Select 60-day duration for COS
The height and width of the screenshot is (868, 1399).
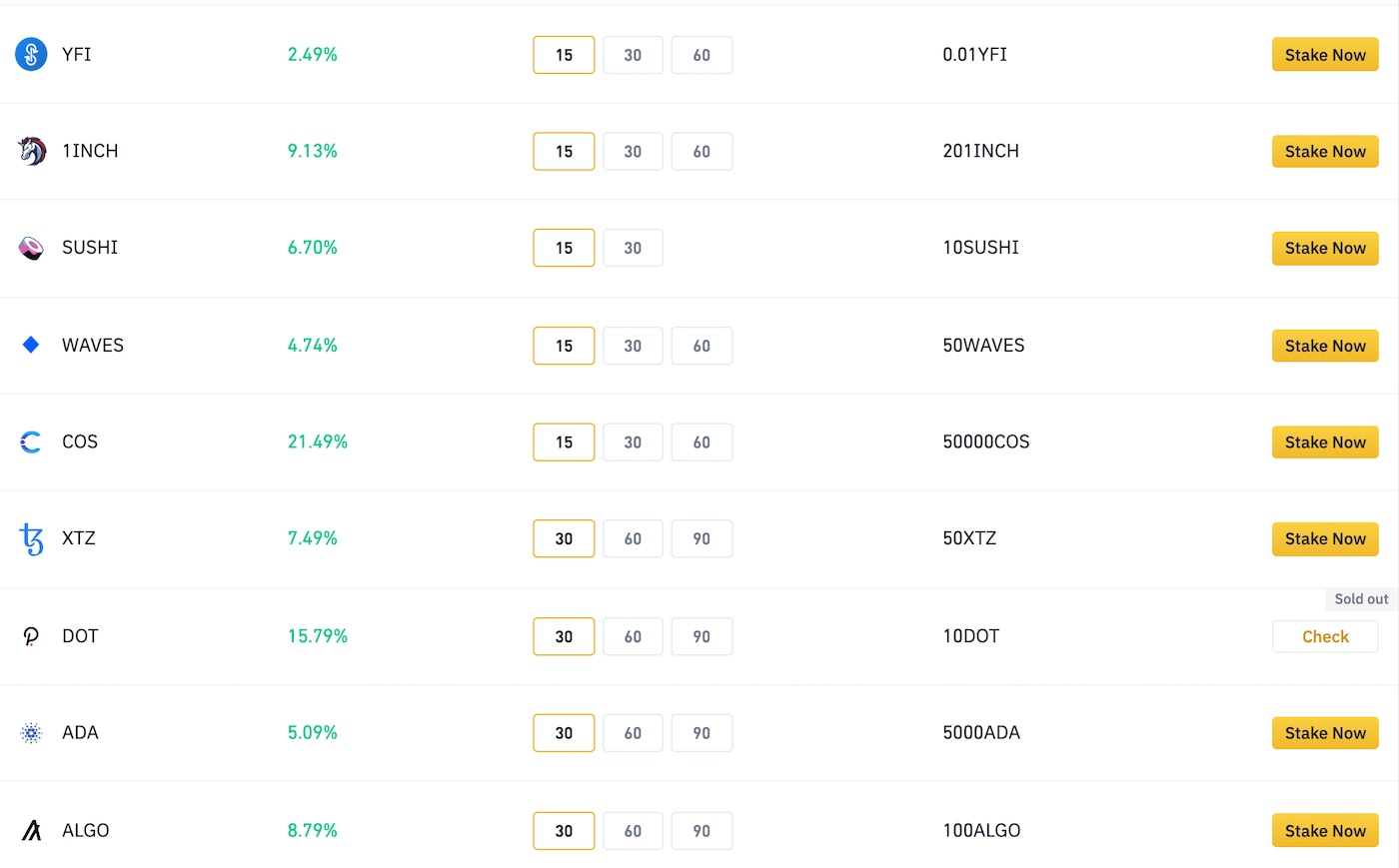(x=701, y=442)
